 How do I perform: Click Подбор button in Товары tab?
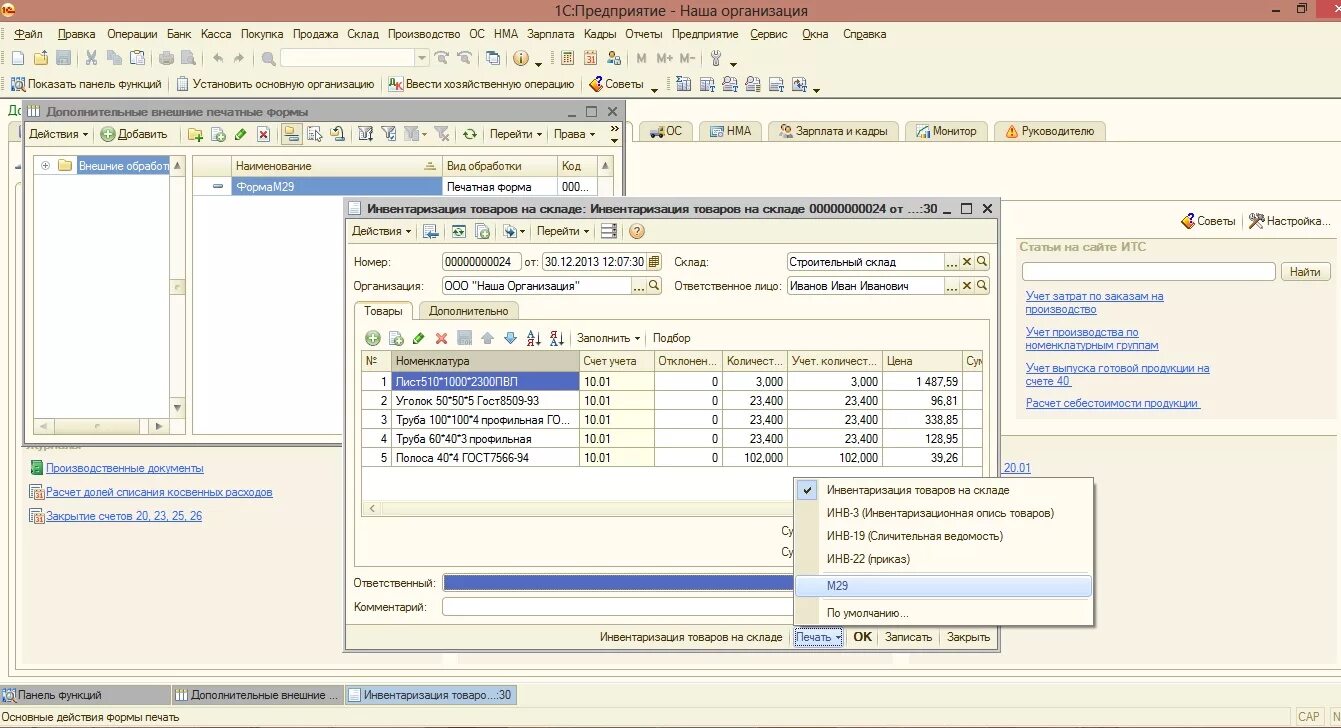point(672,338)
